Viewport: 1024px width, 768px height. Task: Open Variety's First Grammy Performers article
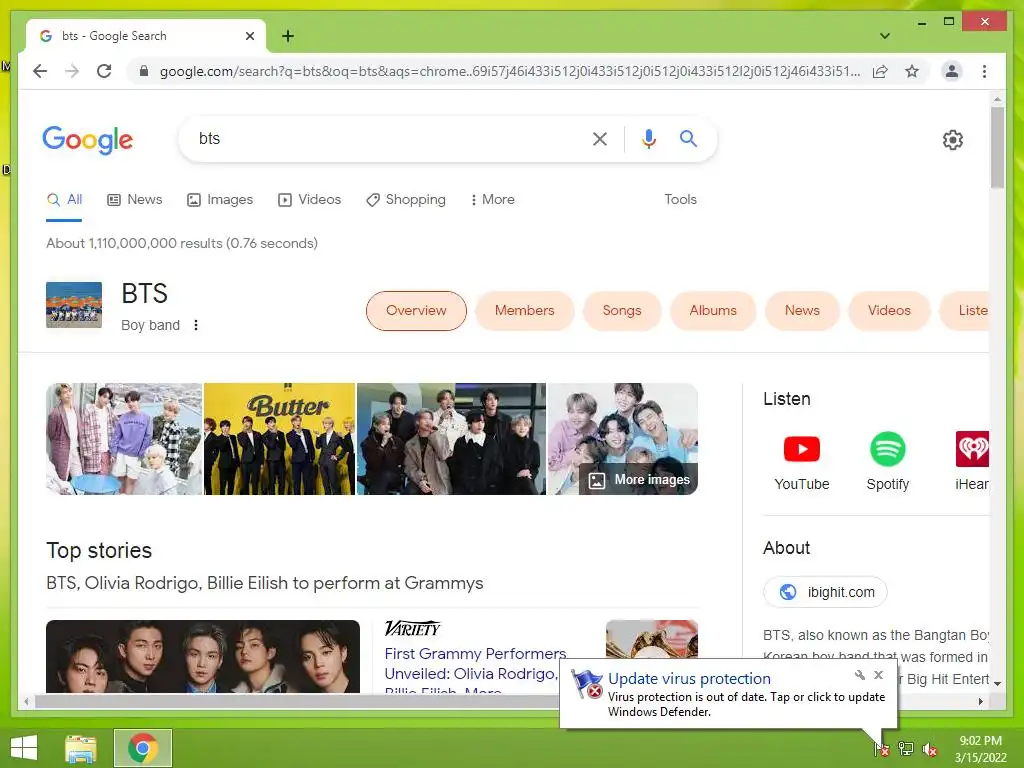point(475,673)
